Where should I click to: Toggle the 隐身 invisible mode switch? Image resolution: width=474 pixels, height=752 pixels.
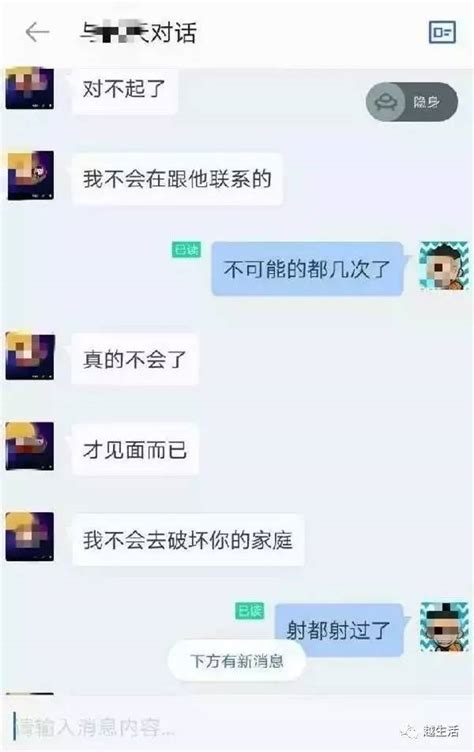[x=412, y=102]
